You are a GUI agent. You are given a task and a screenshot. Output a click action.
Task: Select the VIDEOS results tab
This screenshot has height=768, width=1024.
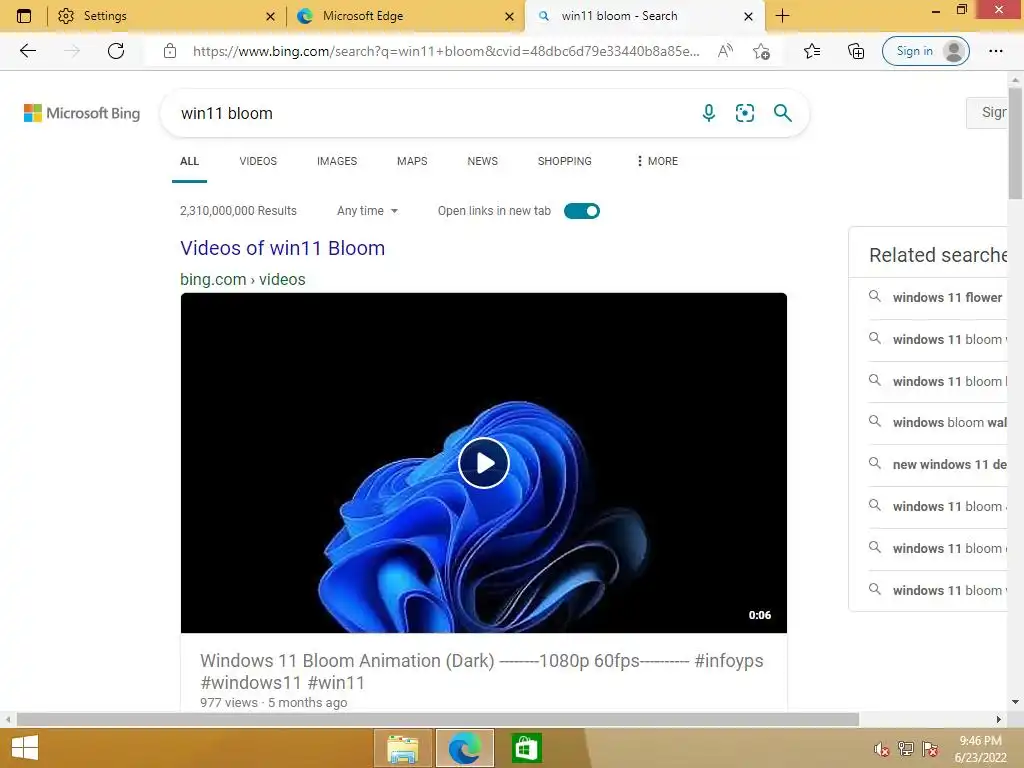pyautogui.click(x=258, y=161)
